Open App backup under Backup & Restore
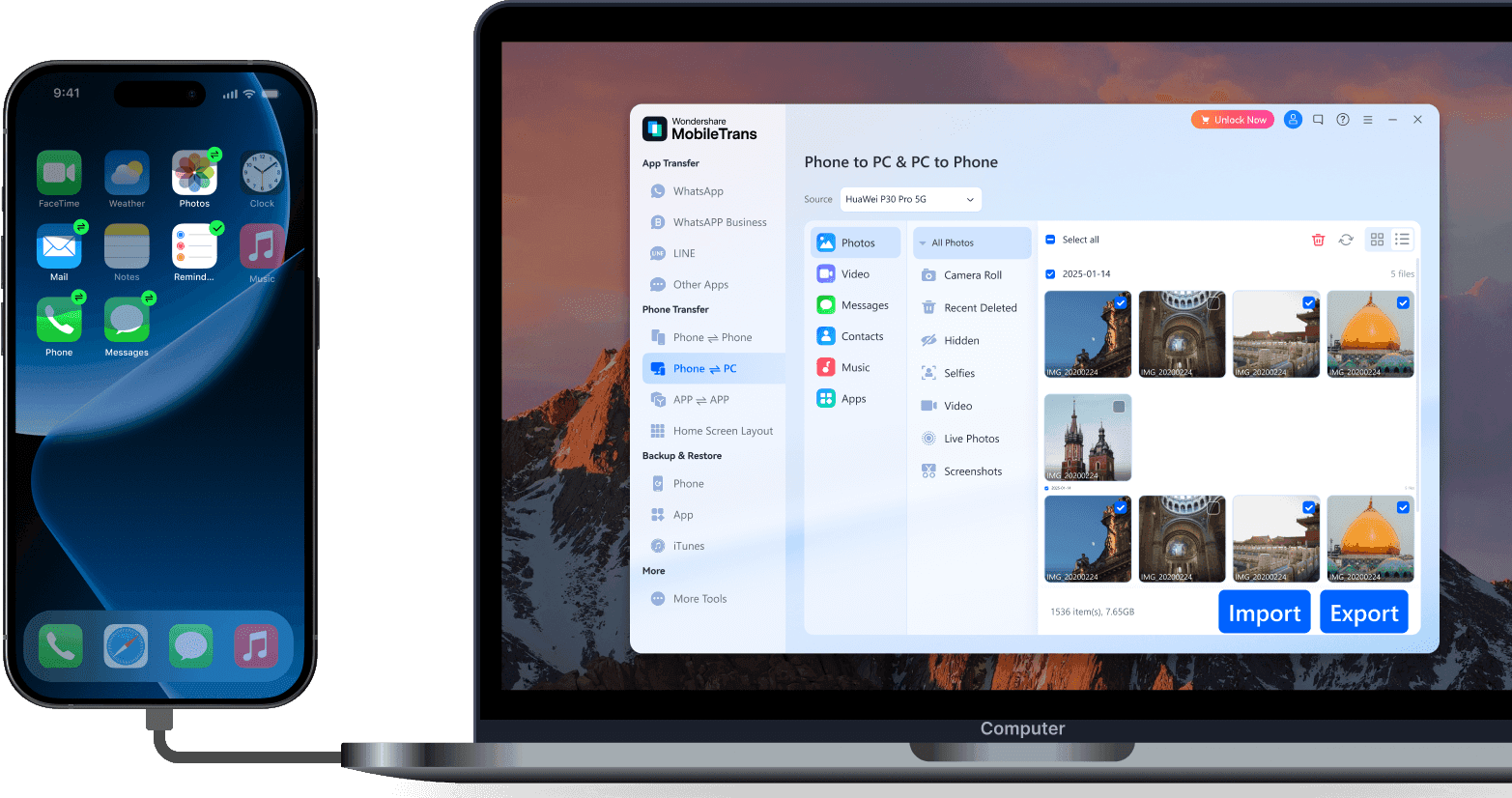This screenshot has width=1512, height=798. 672,515
